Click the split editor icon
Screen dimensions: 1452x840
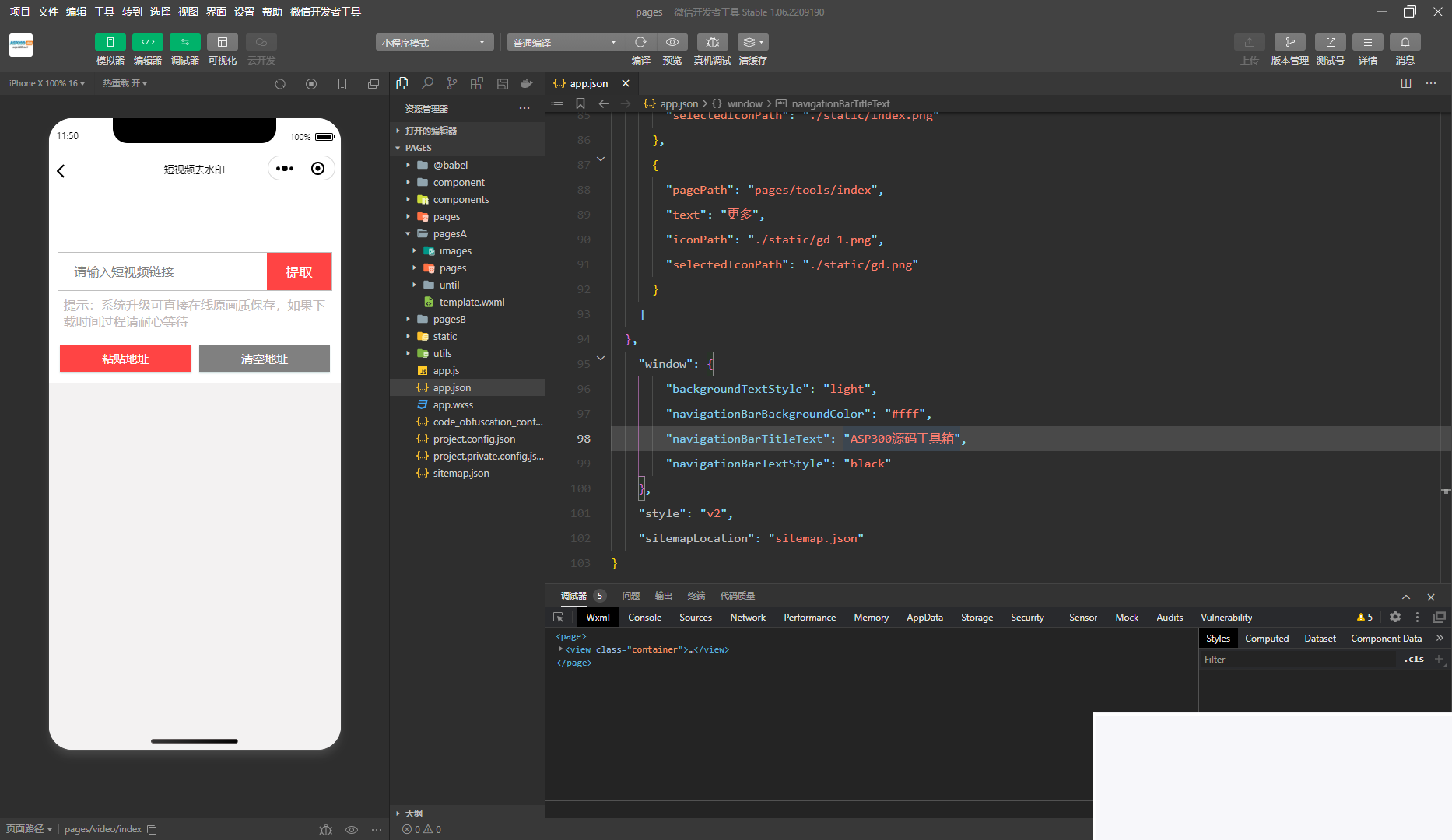1405,83
